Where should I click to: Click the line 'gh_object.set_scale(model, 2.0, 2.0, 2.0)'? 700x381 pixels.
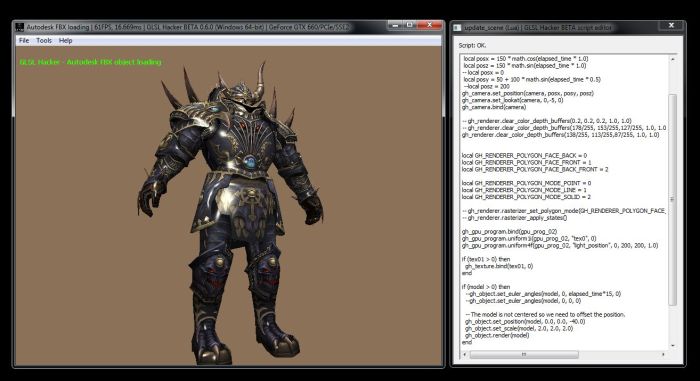click(519, 328)
